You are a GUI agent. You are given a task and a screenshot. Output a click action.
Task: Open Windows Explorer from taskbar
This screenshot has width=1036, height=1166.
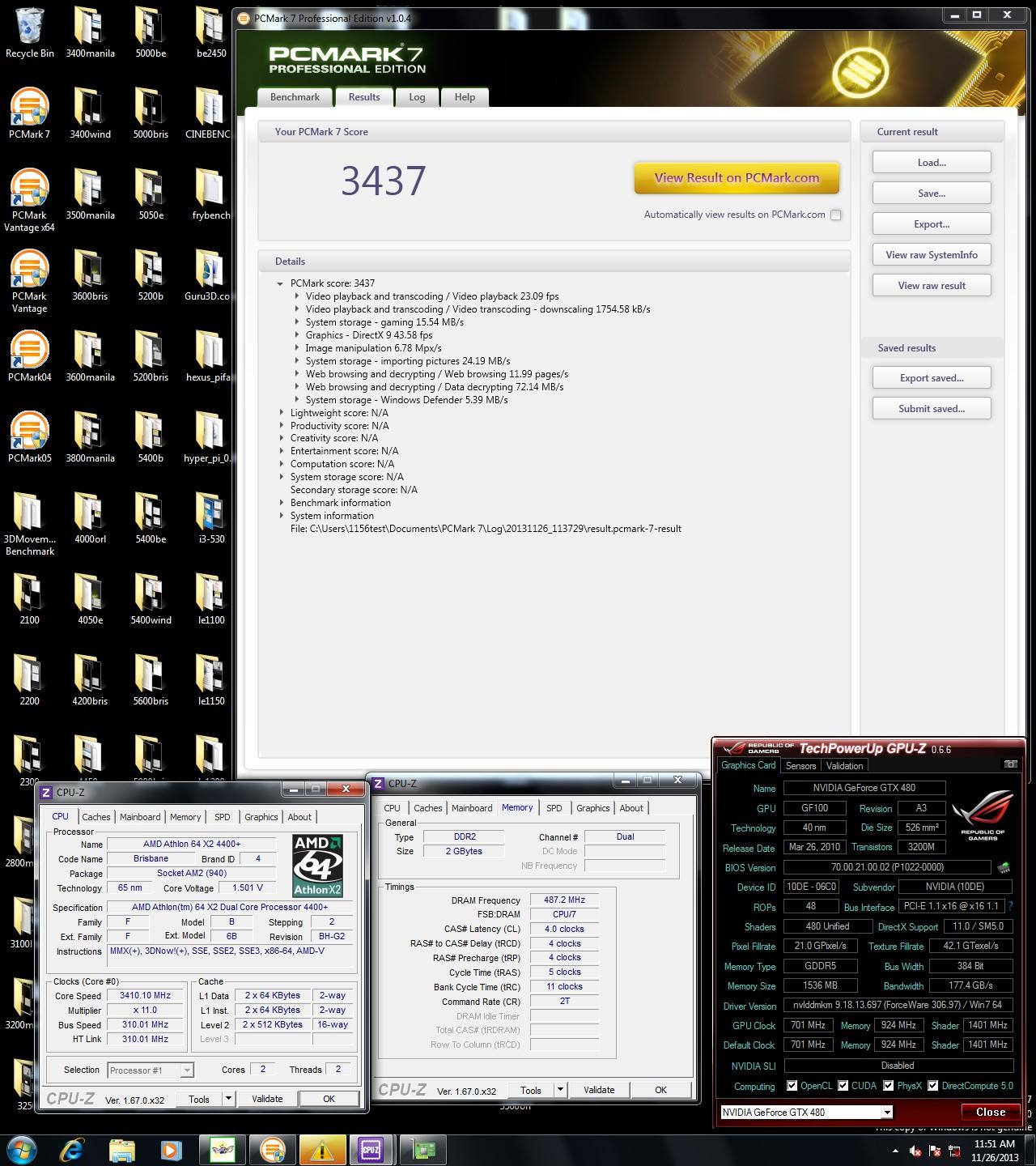click(x=122, y=1150)
